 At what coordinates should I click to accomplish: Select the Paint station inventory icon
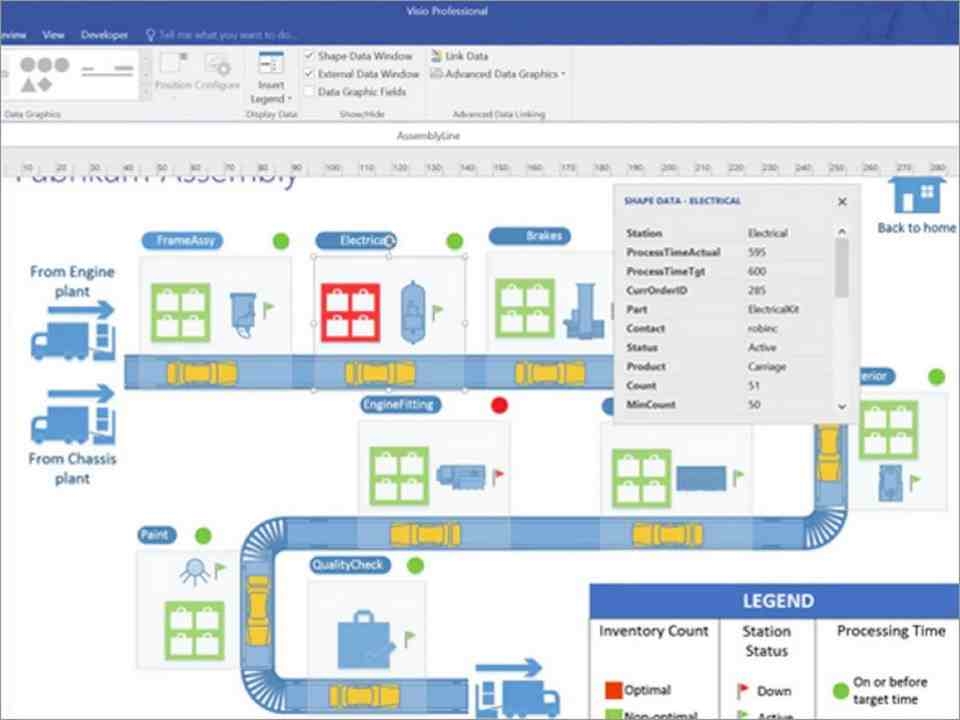[195, 631]
